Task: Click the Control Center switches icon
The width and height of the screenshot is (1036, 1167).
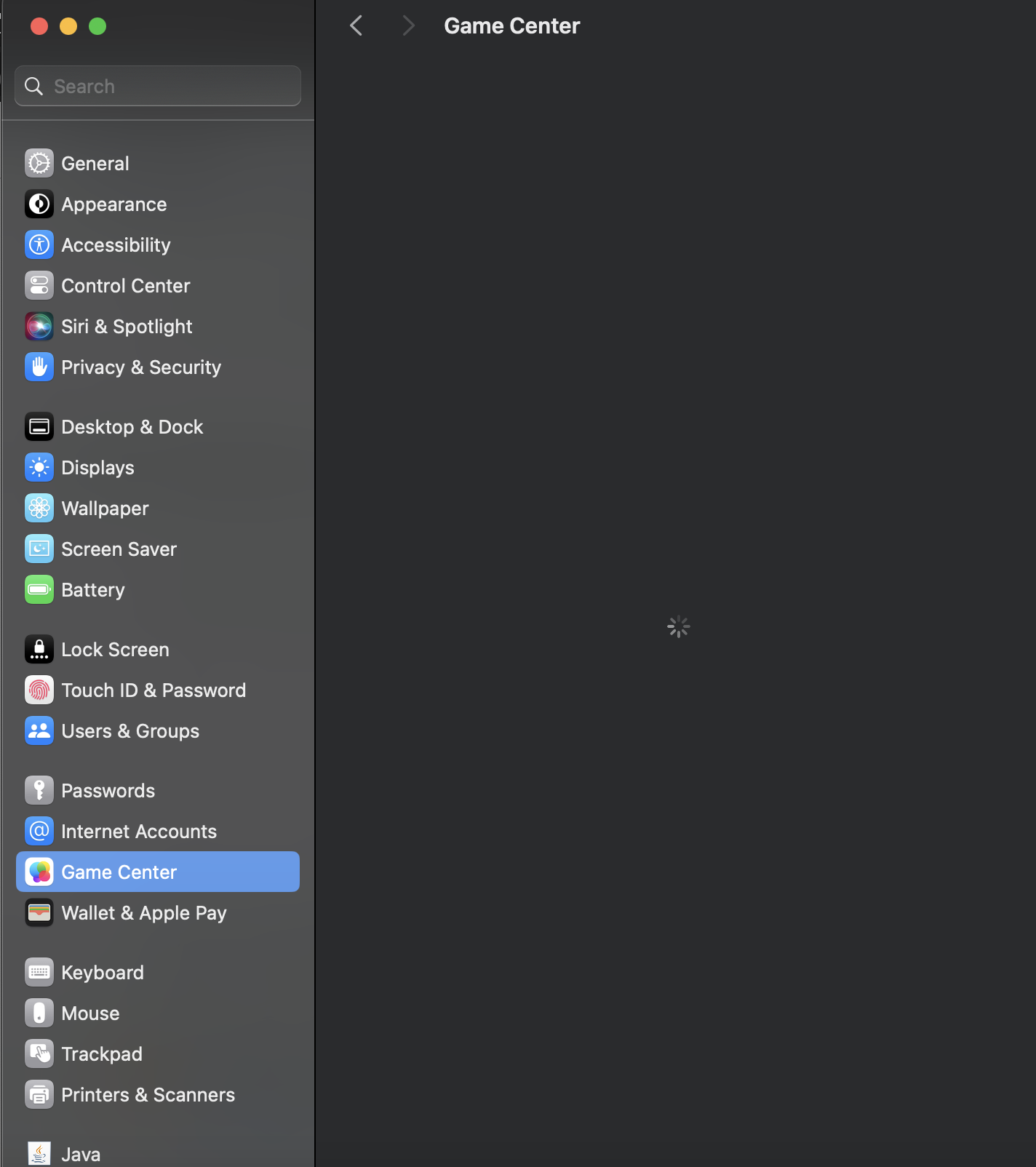Action: 39,286
